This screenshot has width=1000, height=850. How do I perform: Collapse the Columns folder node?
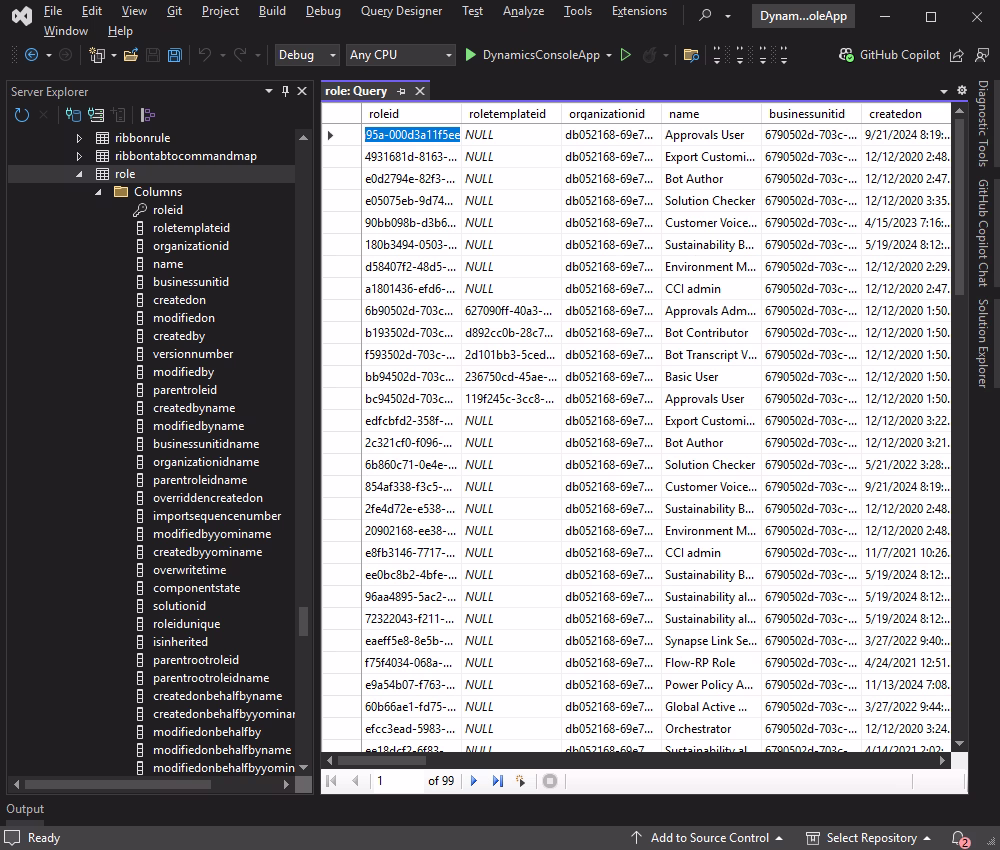point(98,191)
